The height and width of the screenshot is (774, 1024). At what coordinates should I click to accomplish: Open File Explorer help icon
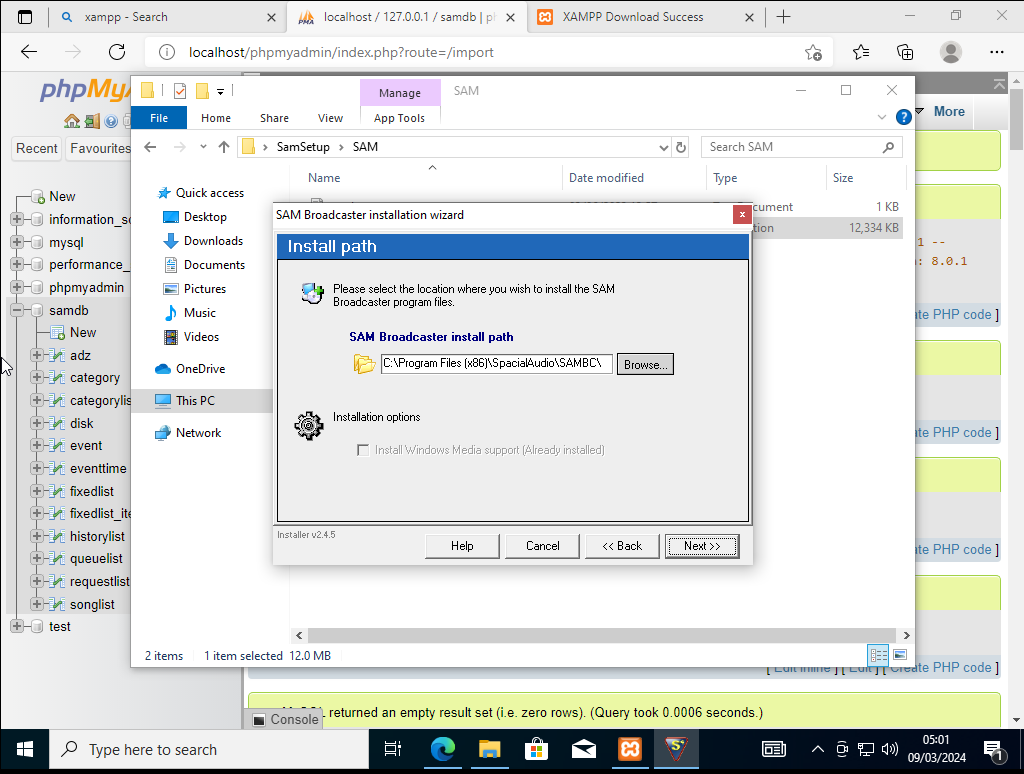coord(903,117)
